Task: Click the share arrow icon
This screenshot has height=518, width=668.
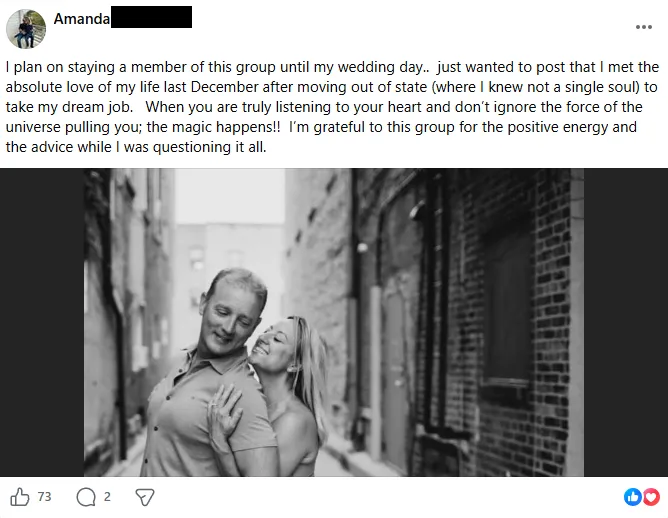Action: tap(144, 497)
